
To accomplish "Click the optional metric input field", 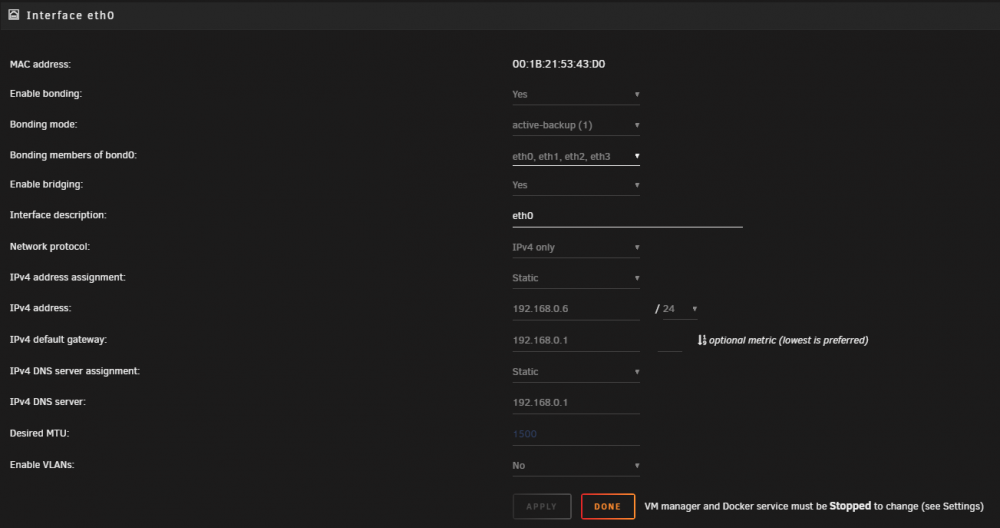I will [x=670, y=341].
